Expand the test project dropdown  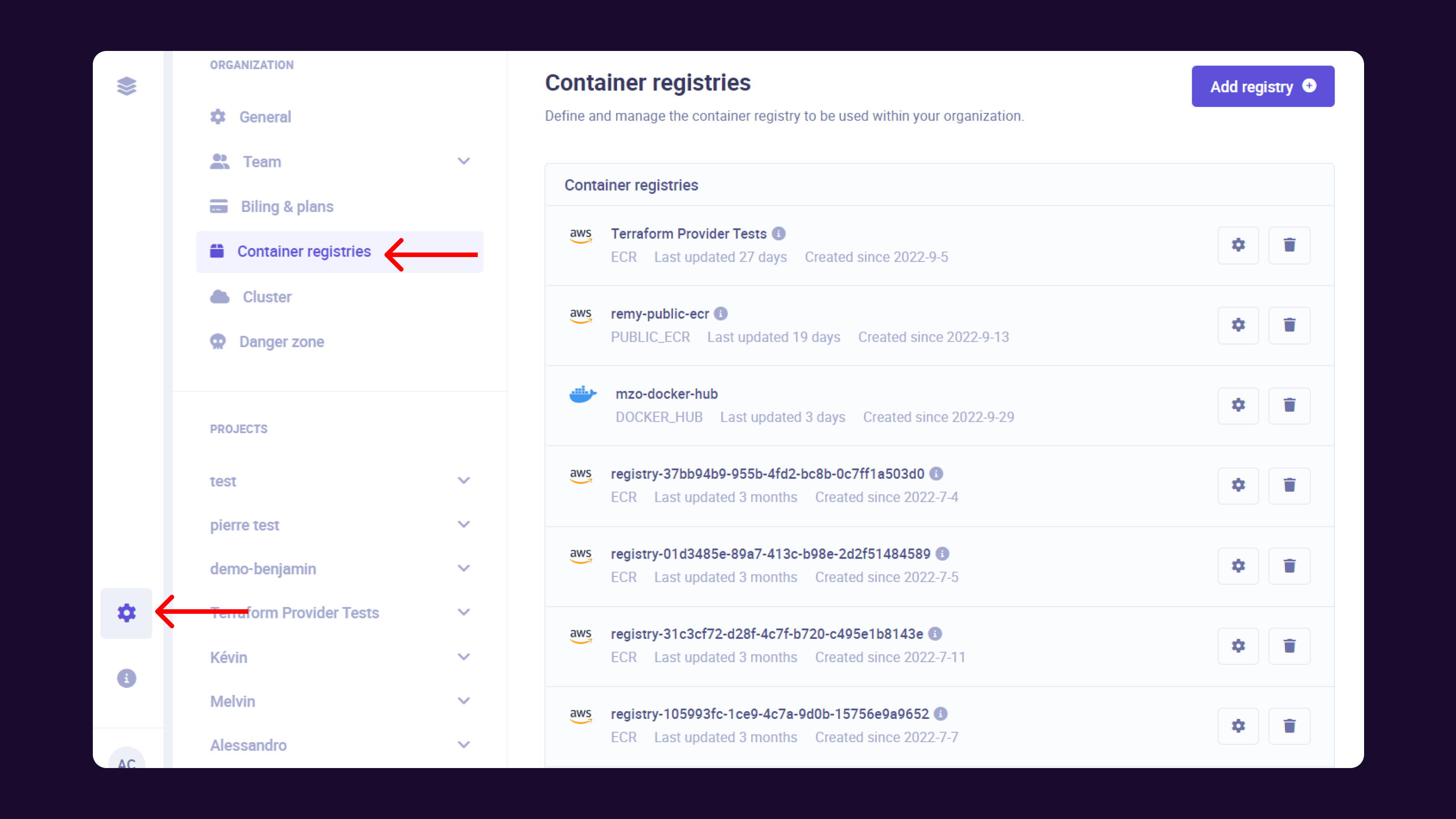point(463,480)
